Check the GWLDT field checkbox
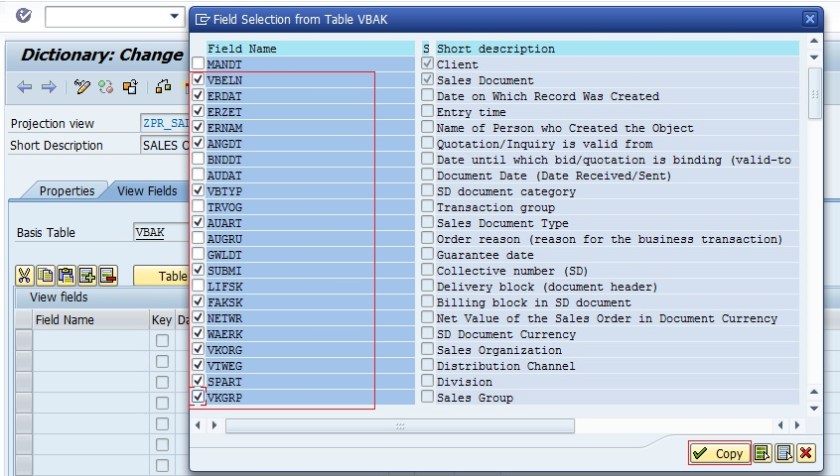840x476 pixels. (x=198, y=254)
